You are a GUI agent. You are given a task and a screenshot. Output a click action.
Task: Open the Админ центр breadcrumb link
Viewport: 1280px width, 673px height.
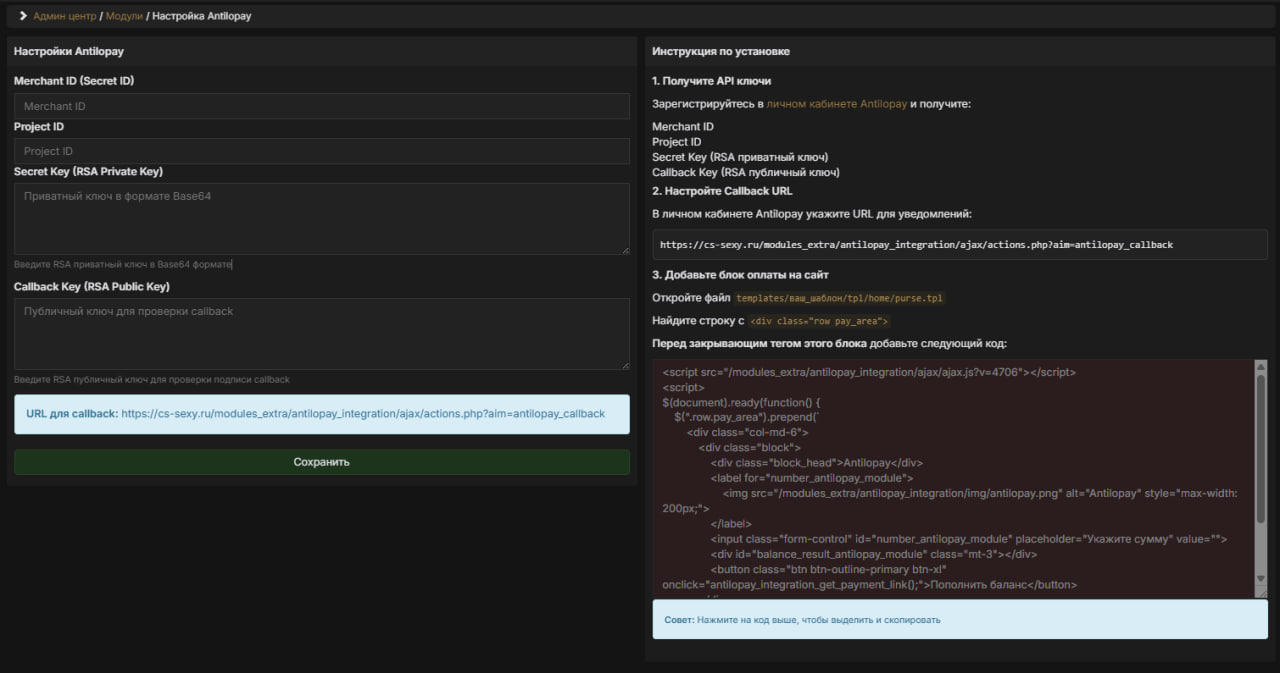tap(64, 16)
